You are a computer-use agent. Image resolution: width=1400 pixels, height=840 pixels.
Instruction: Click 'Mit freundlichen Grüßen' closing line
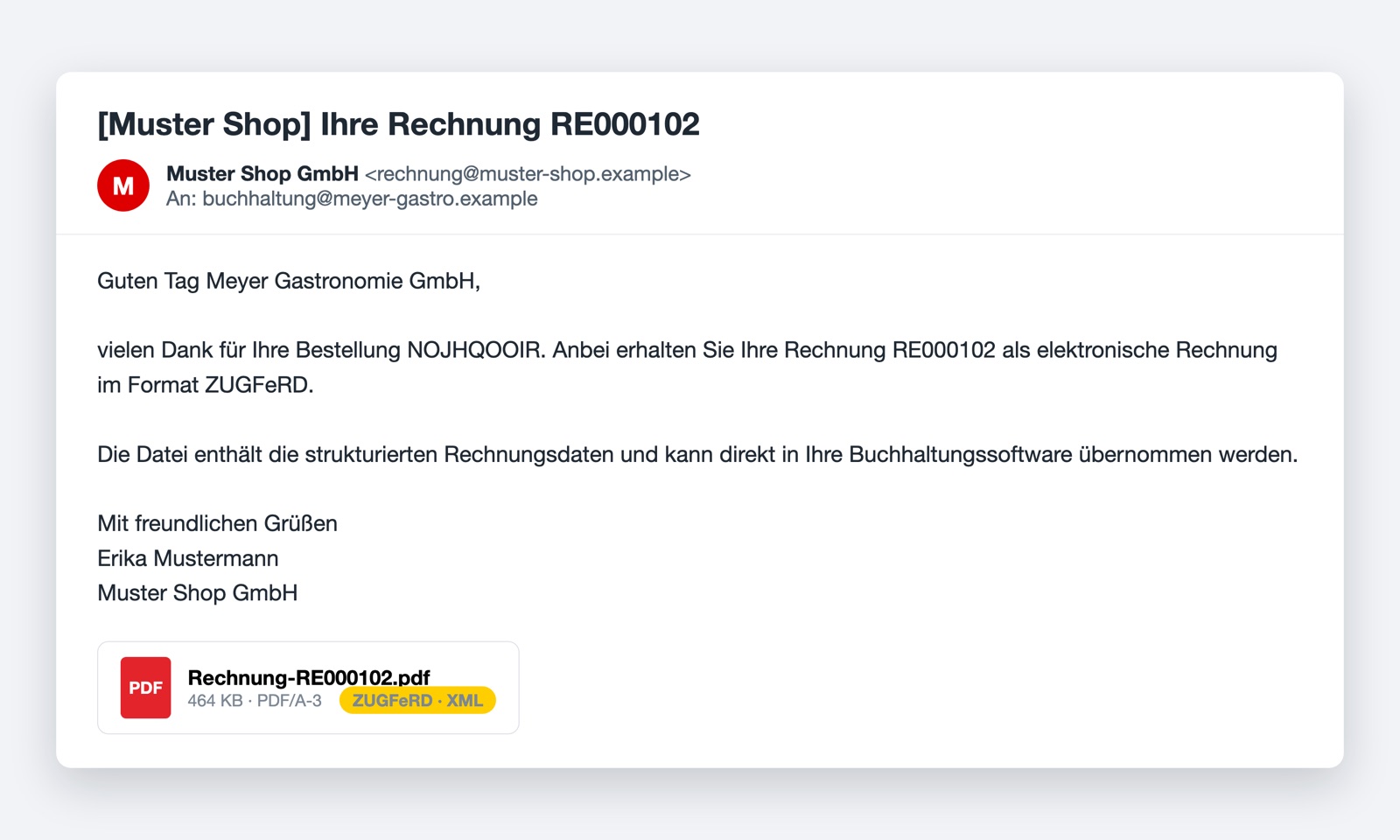click(x=217, y=523)
